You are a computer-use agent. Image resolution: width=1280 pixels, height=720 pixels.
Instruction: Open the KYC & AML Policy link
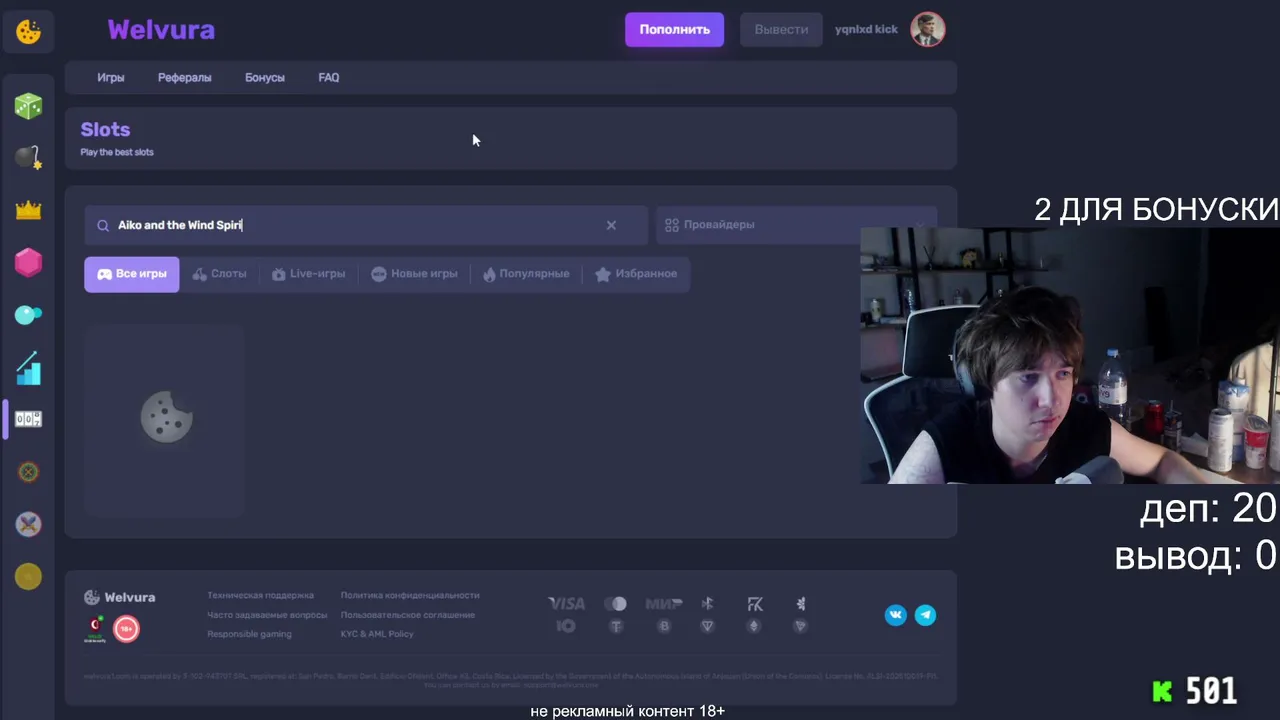click(x=377, y=634)
